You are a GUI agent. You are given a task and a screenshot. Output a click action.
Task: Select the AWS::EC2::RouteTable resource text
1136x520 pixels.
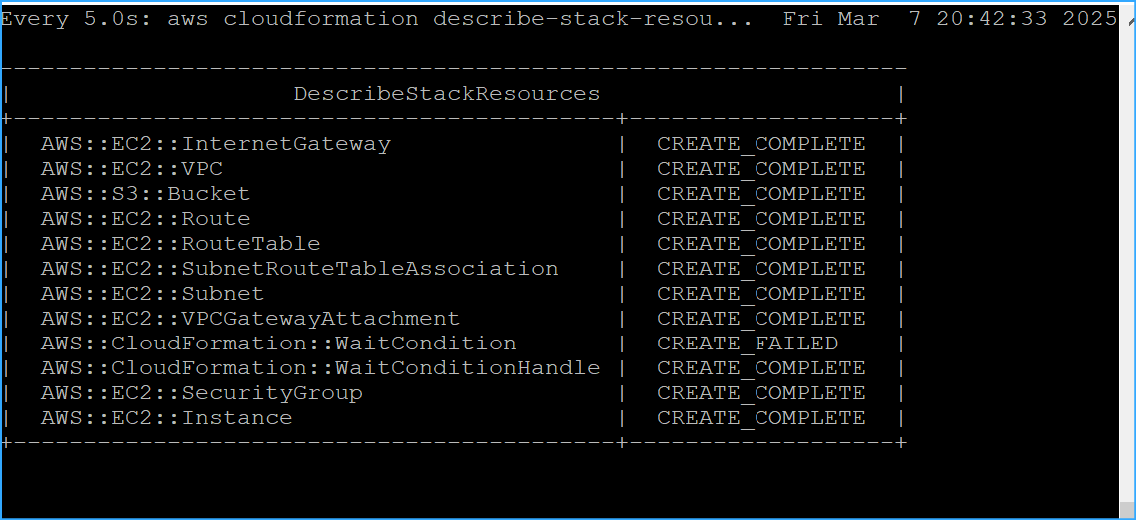click(180, 244)
